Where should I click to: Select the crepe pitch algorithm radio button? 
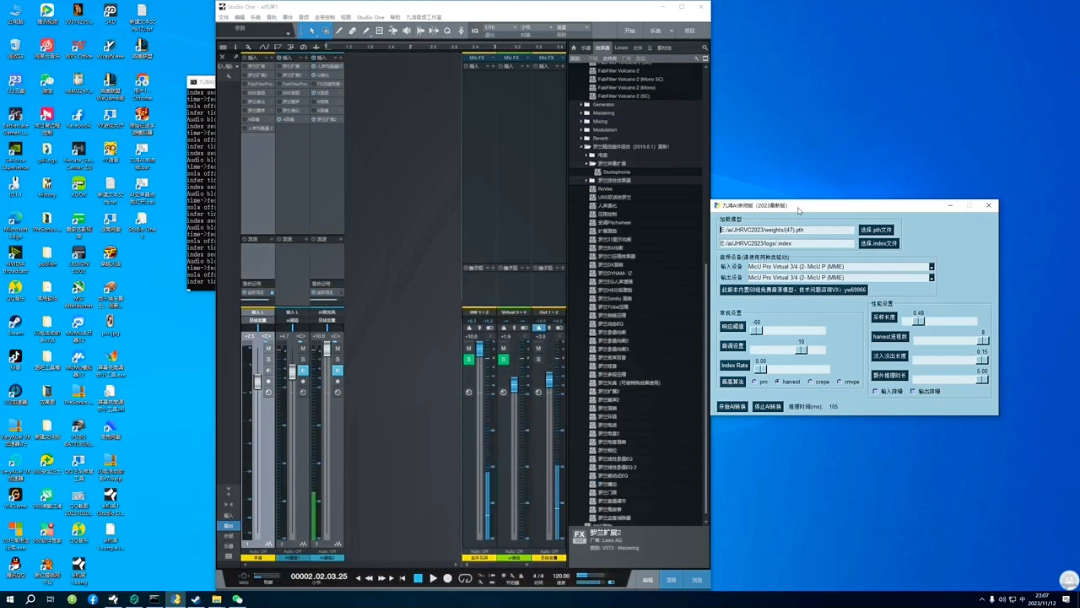pyautogui.click(x=810, y=381)
